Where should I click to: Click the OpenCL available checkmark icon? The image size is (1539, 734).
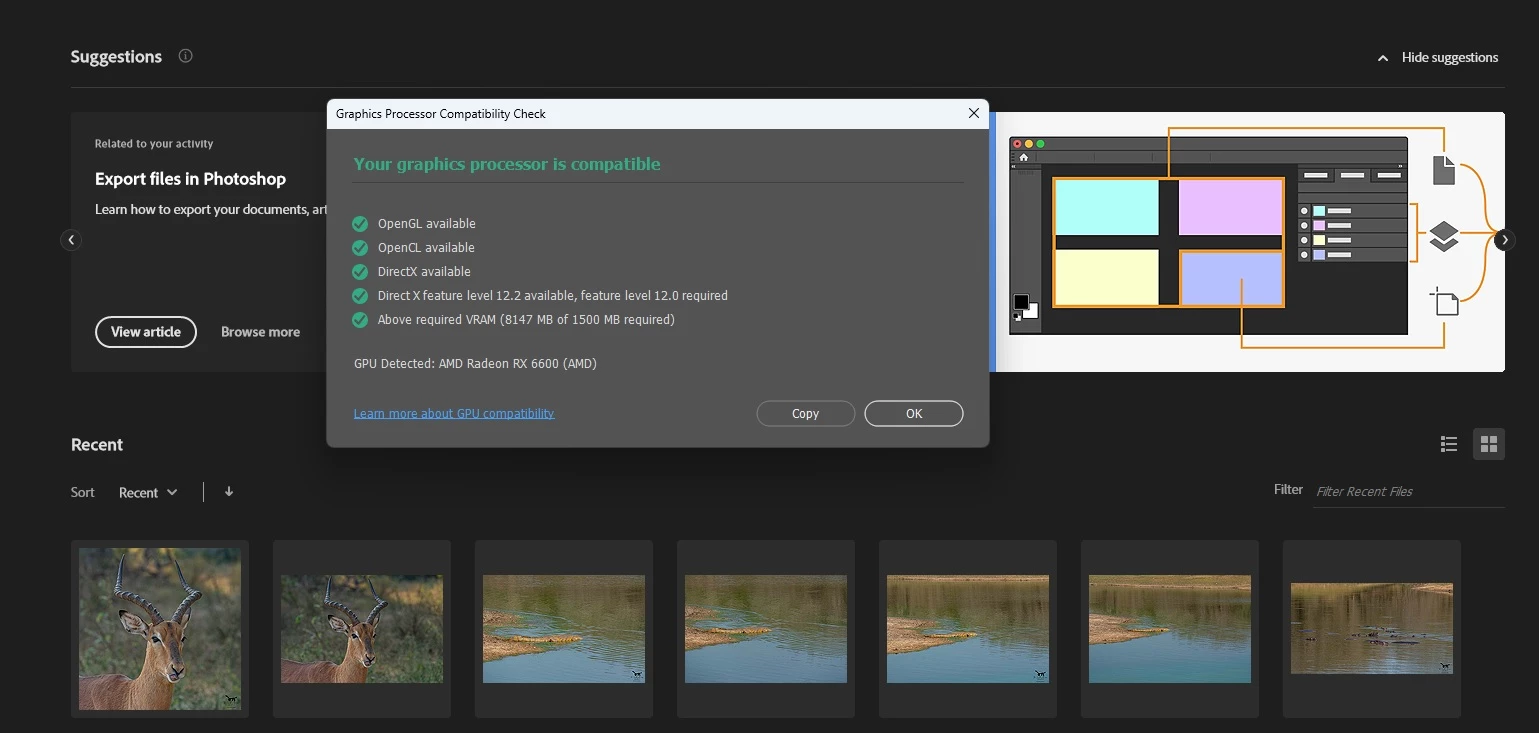(x=360, y=248)
